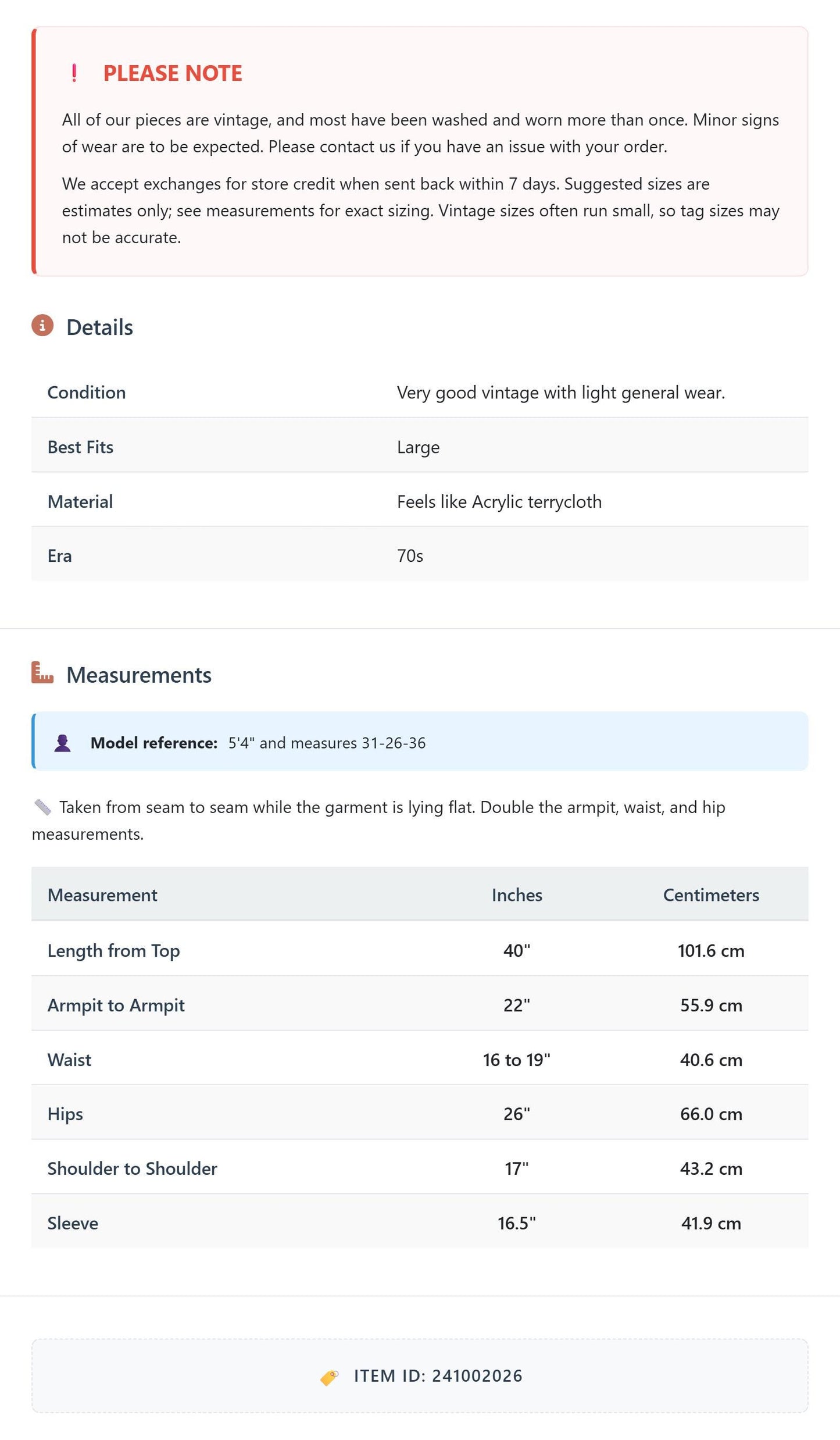Click the yellow price tag icon

[329, 1377]
